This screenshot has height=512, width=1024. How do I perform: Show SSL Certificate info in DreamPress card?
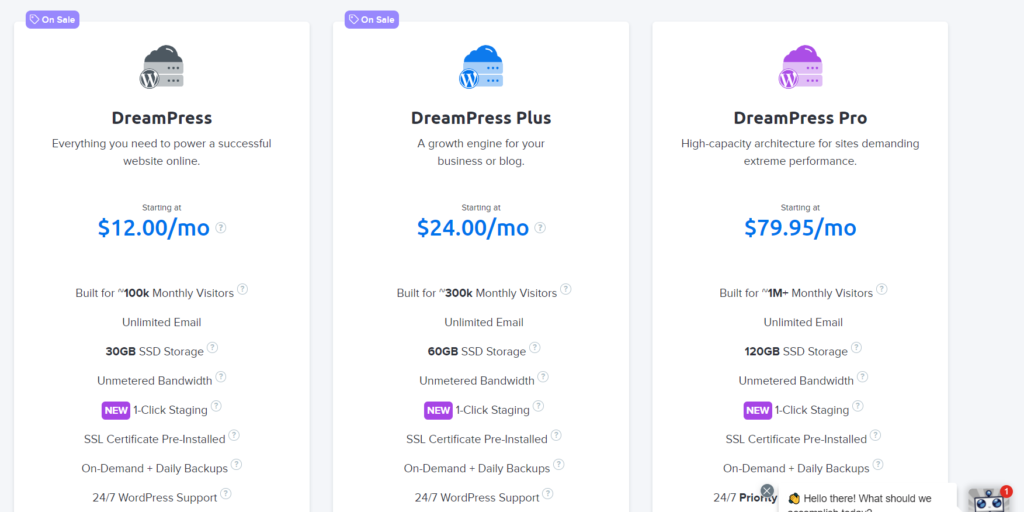coord(234,435)
